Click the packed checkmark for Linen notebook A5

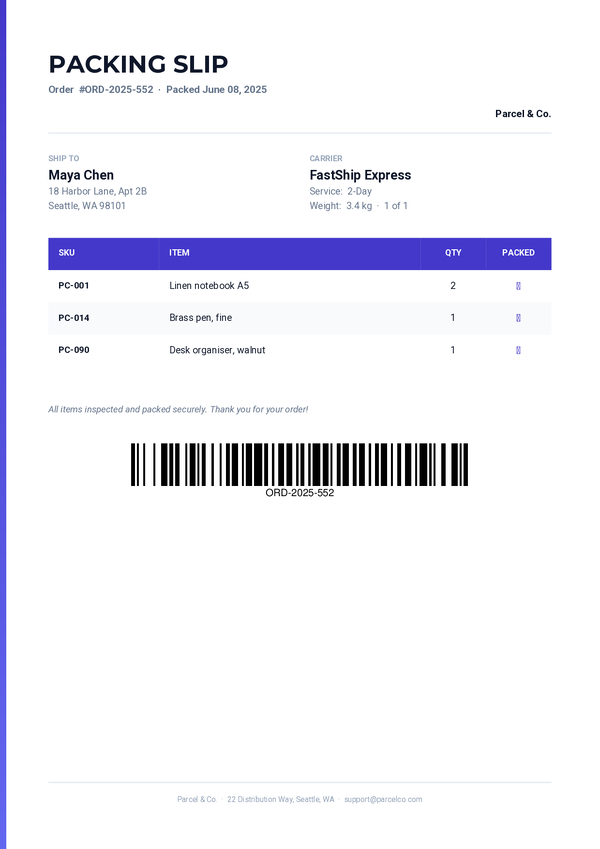coord(518,286)
